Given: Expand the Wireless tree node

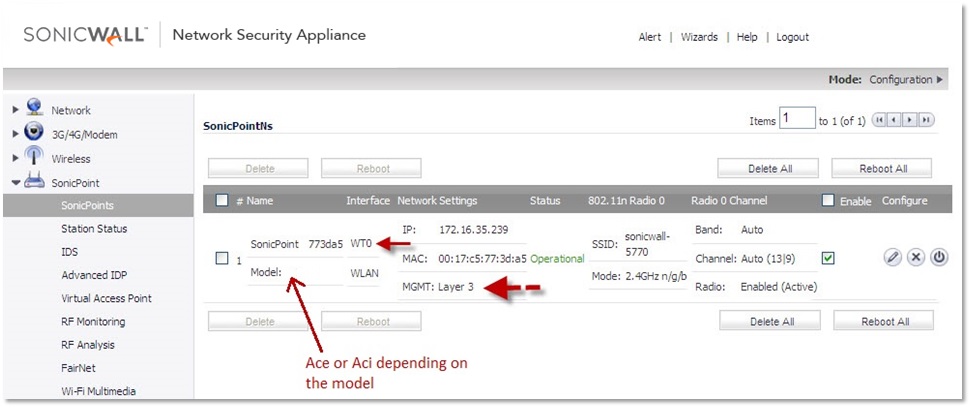Looking at the screenshot, I should (x=16, y=158).
